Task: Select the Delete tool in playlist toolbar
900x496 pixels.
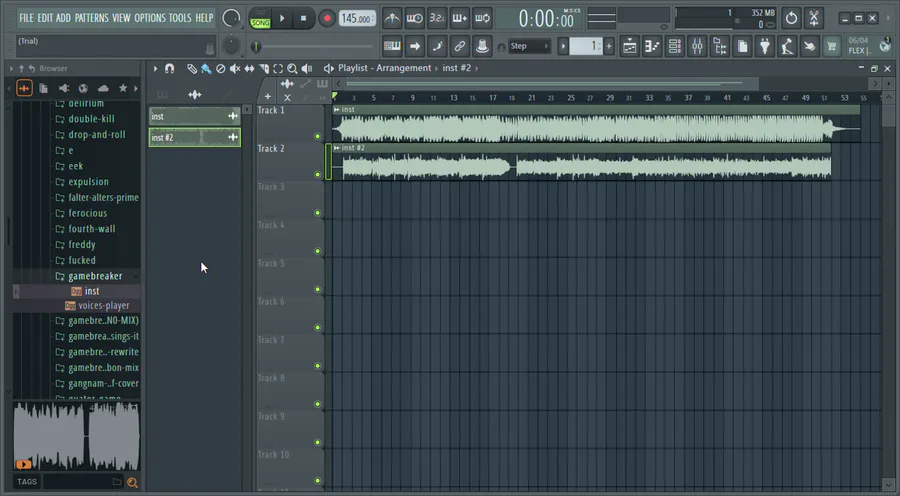Action: (x=220, y=69)
